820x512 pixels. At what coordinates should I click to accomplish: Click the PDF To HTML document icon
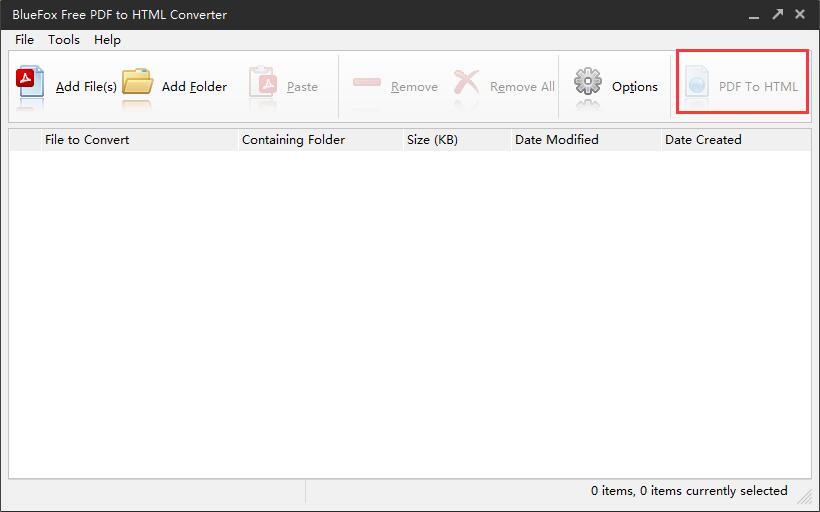tap(697, 82)
